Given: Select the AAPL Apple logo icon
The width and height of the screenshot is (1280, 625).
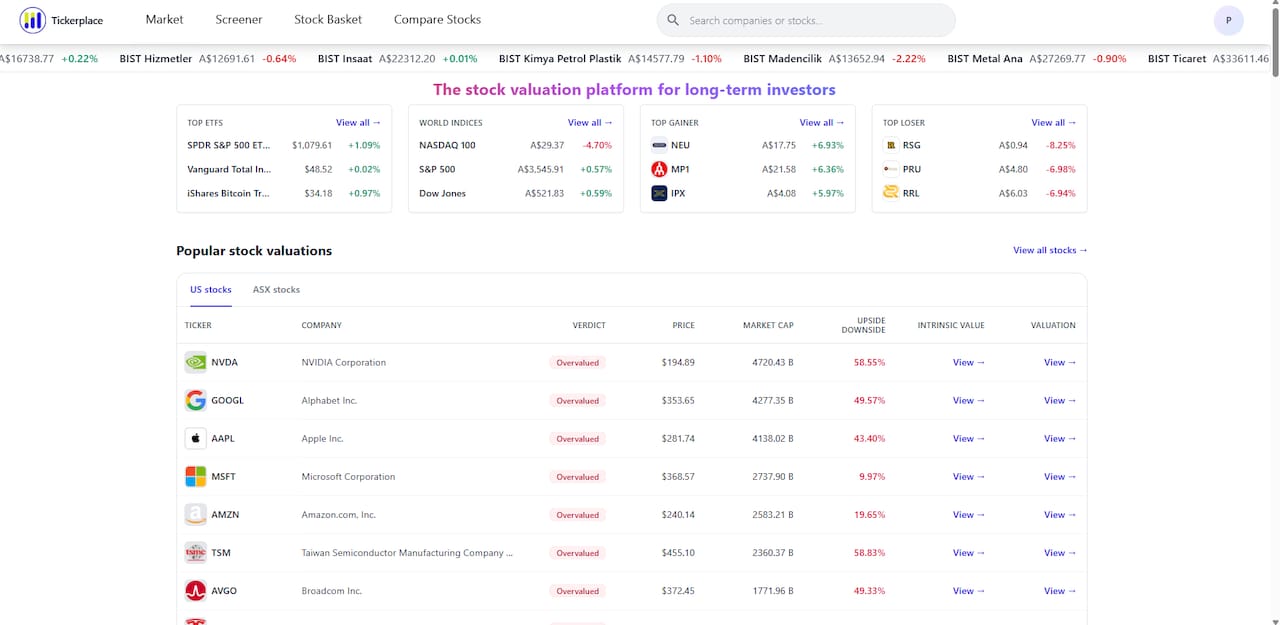Looking at the screenshot, I should [x=196, y=438].
